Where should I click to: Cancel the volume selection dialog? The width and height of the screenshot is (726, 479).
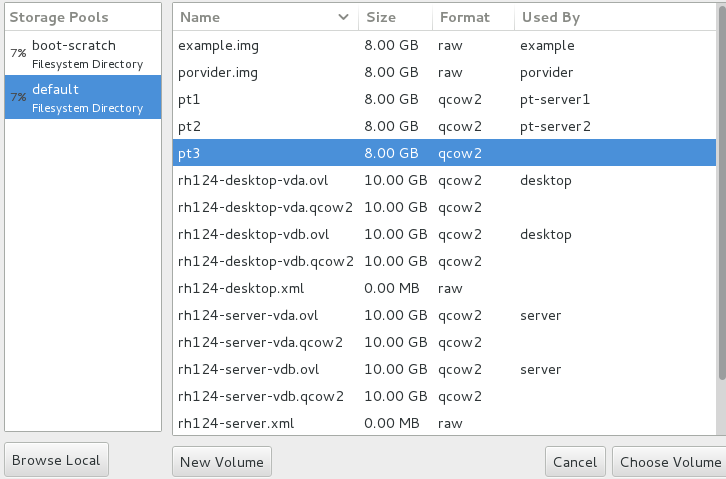point(575,461)
